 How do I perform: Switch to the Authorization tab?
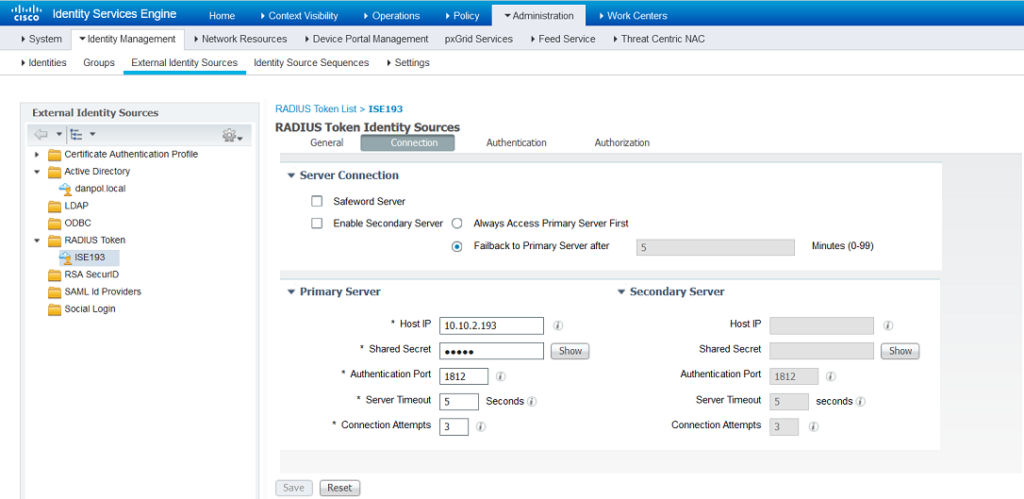[622, 142]
